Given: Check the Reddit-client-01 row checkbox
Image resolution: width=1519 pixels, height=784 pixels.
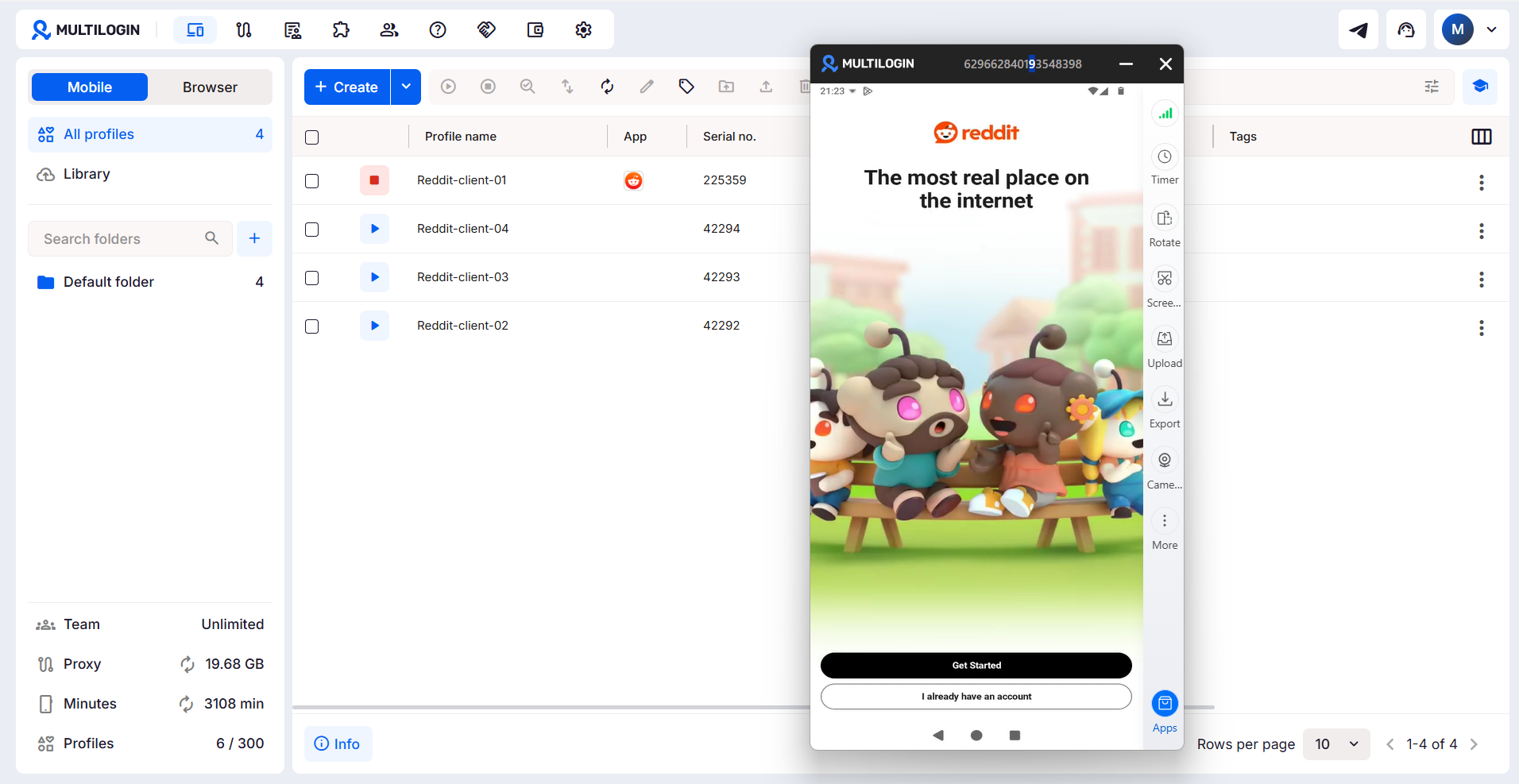Looking at the screenshot, I should [x=312, y=181].
